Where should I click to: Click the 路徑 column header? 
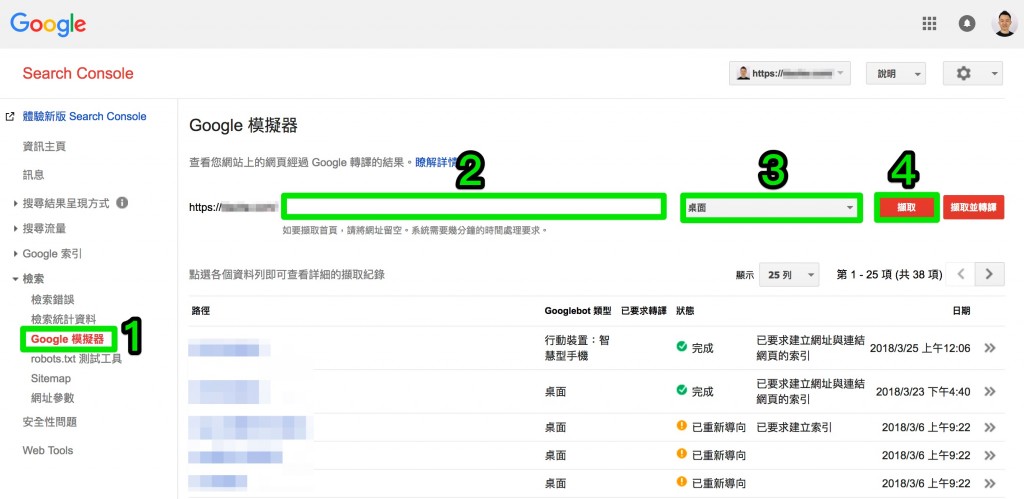201,311
